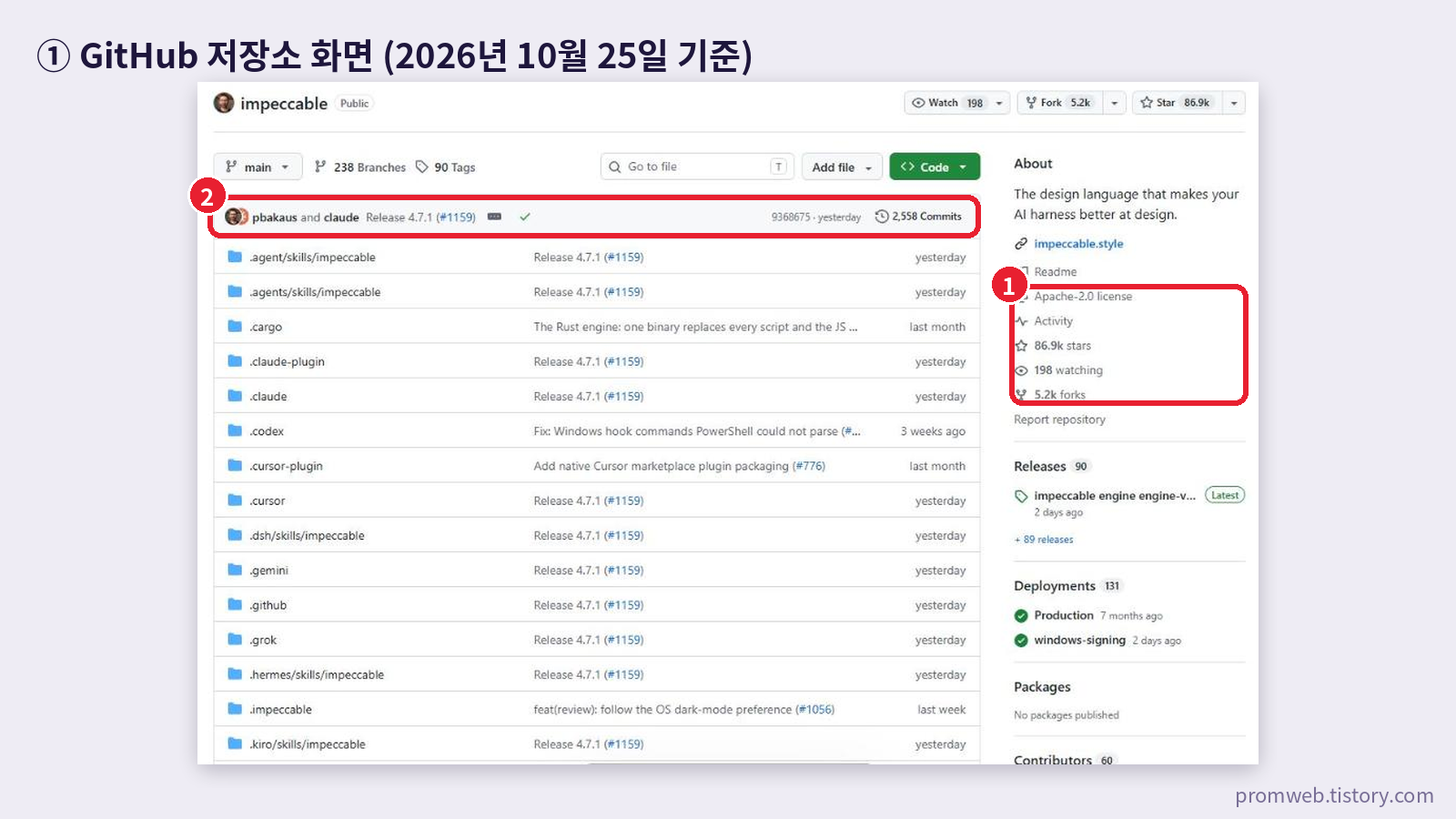Open the 198 watching link
Screen dimensions: 1456x819
click(1068, 370)
